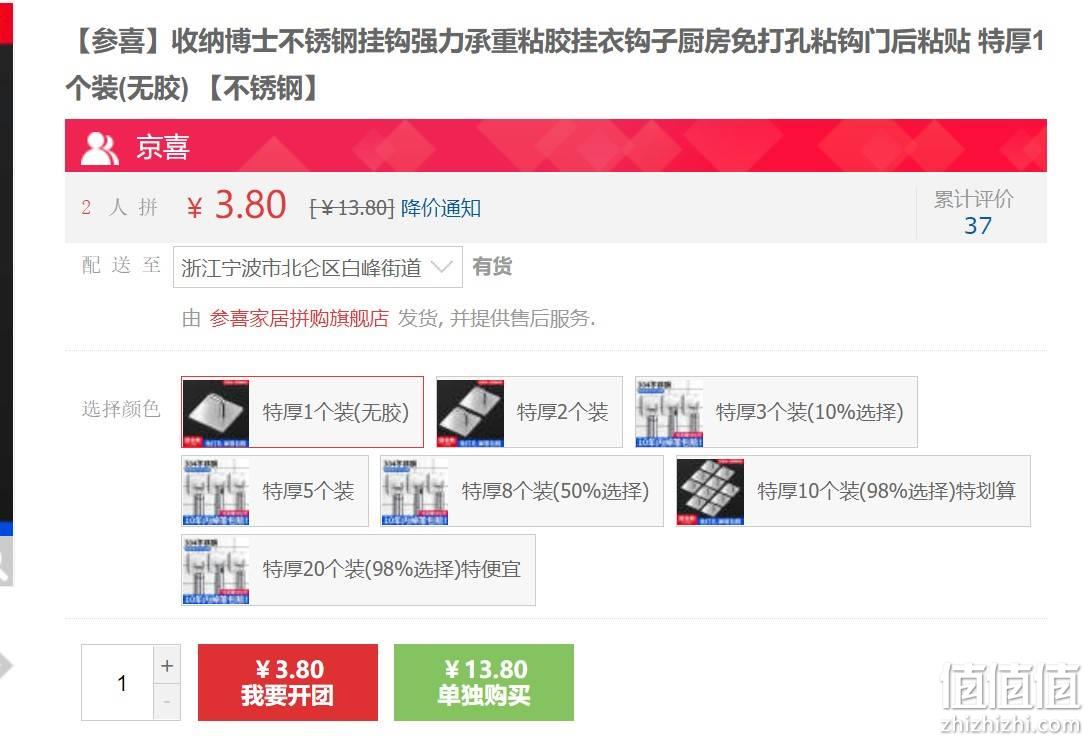This screenshot has width=1090, height=742.
Task: Click the quantity input field
Action: coord(117,682)
